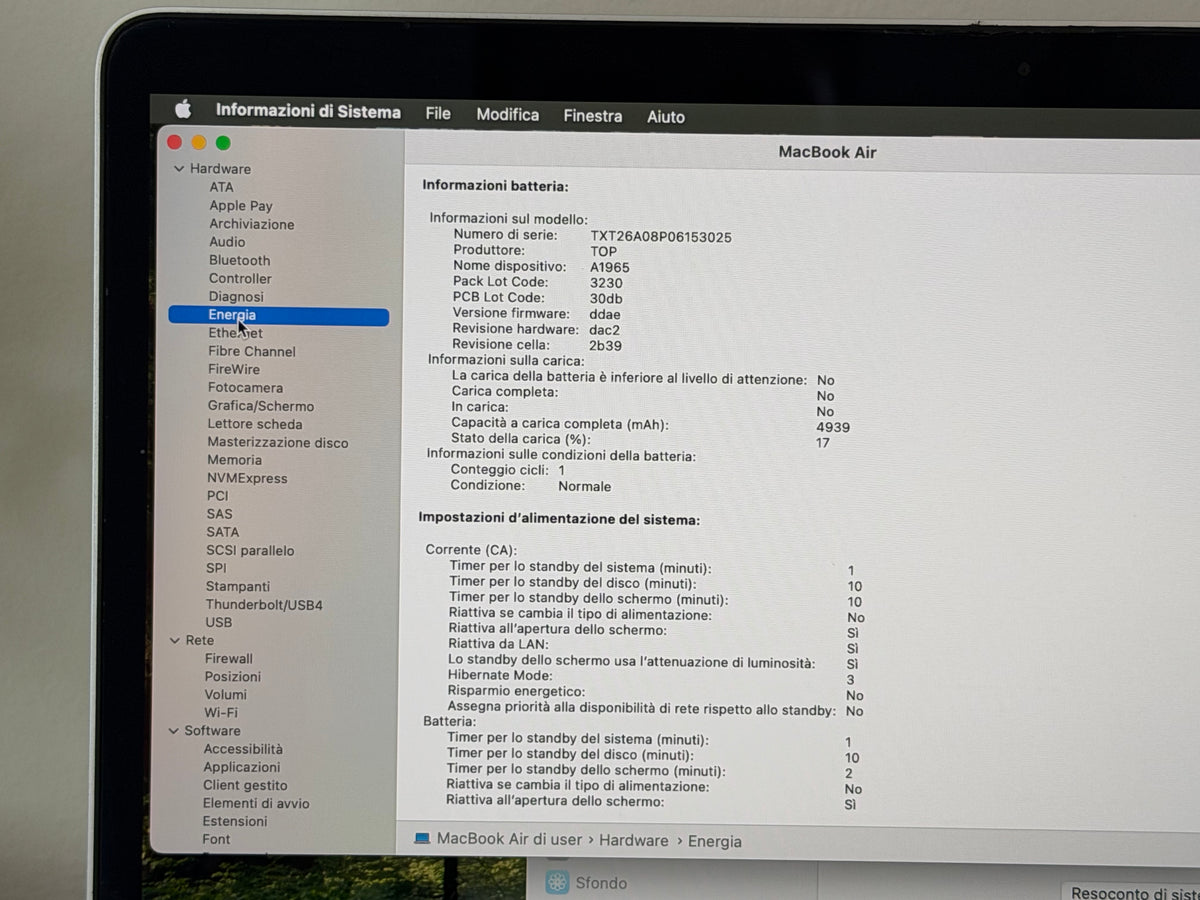The image size is (1200, 900).
Task: Select Applicazioni under Software
Action: tap(241, 767)
